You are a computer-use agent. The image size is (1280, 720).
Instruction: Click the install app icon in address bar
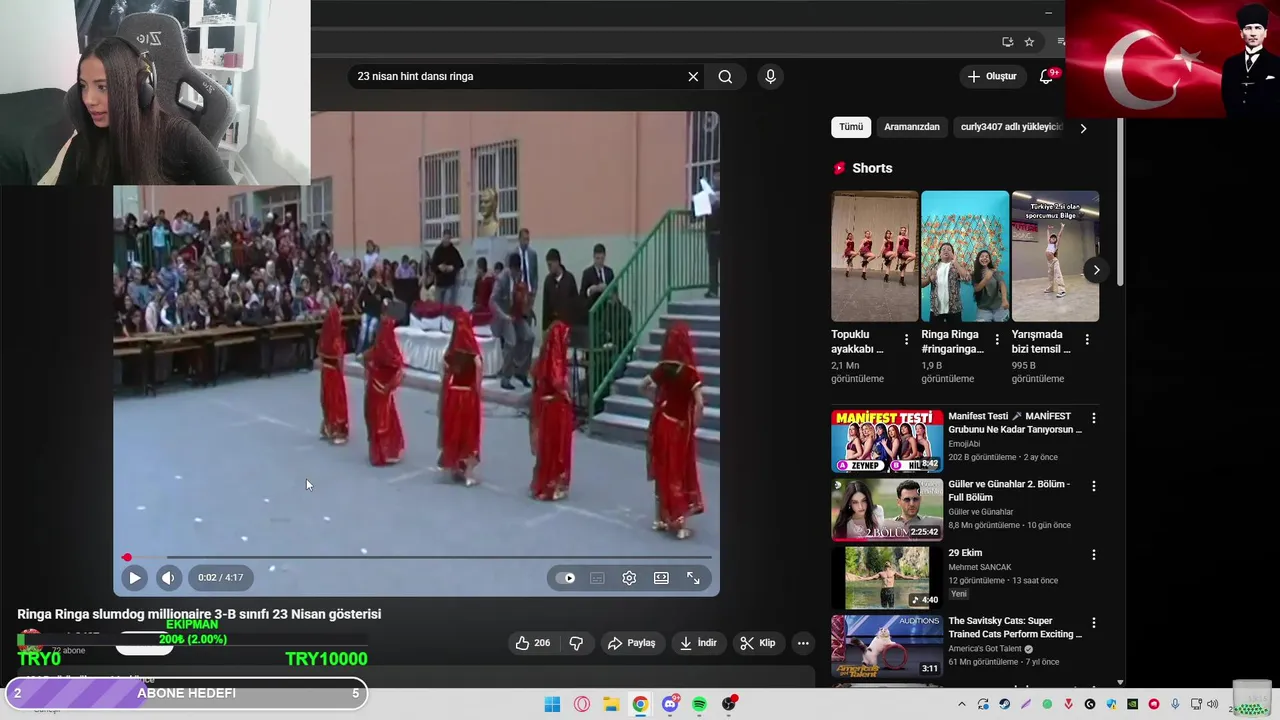(1007, 41)
